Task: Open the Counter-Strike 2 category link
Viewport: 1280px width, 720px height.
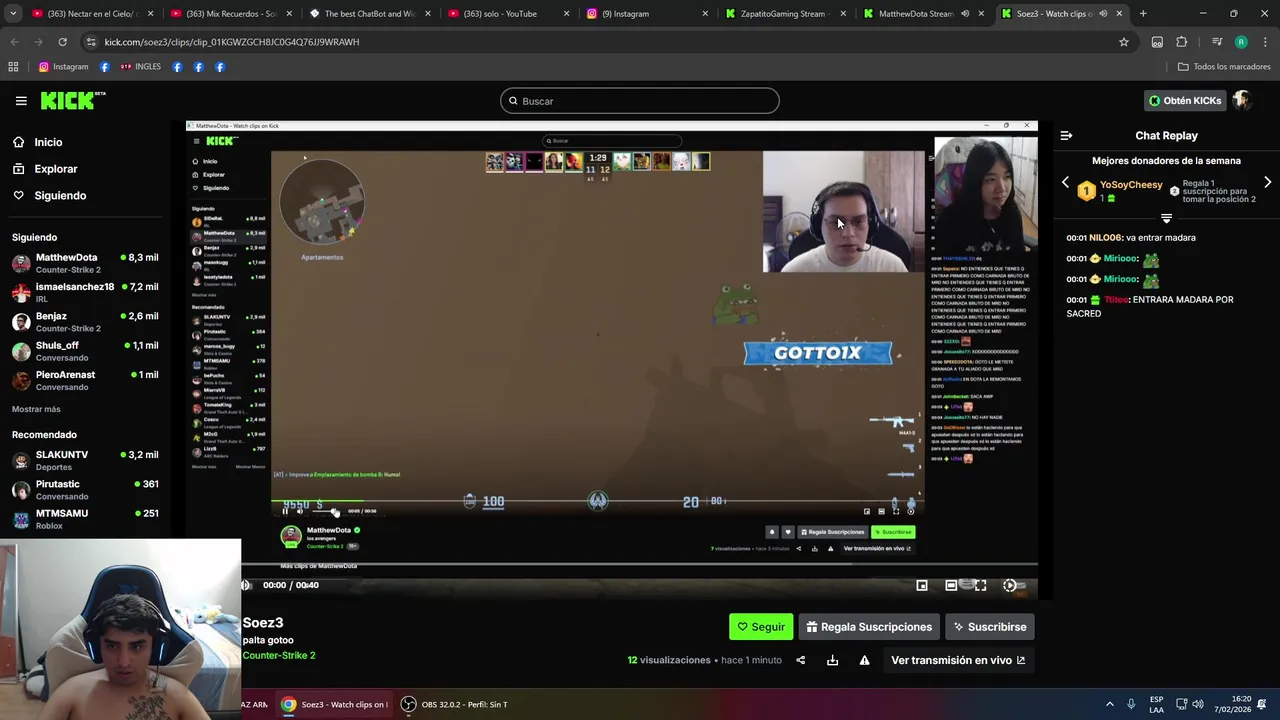Action: click(279, 656)
